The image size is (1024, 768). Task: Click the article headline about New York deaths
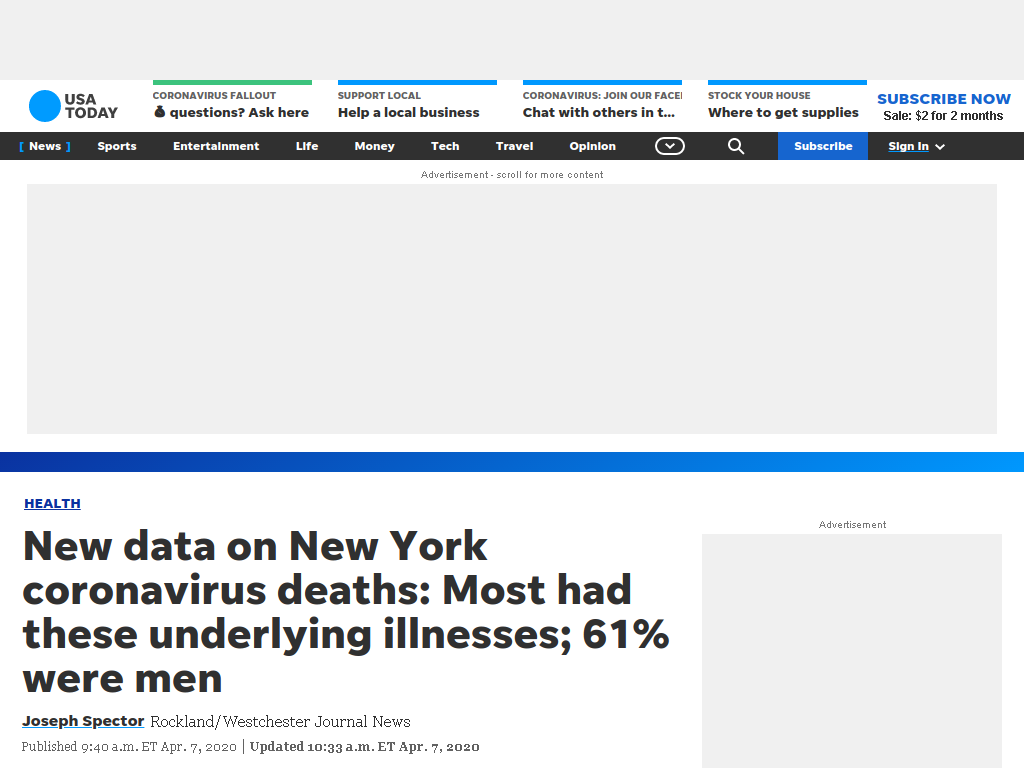[346, 612]
